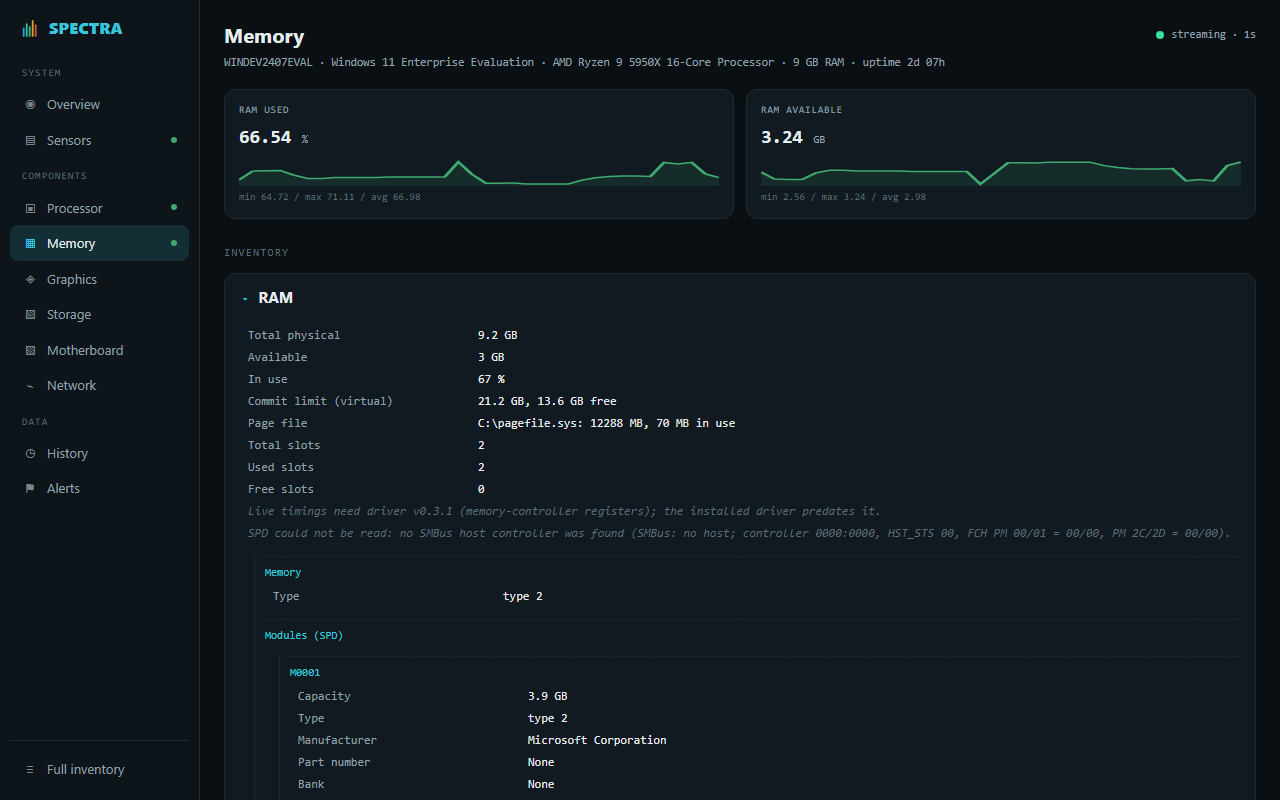Click the Memory page heading

[264, 36]
